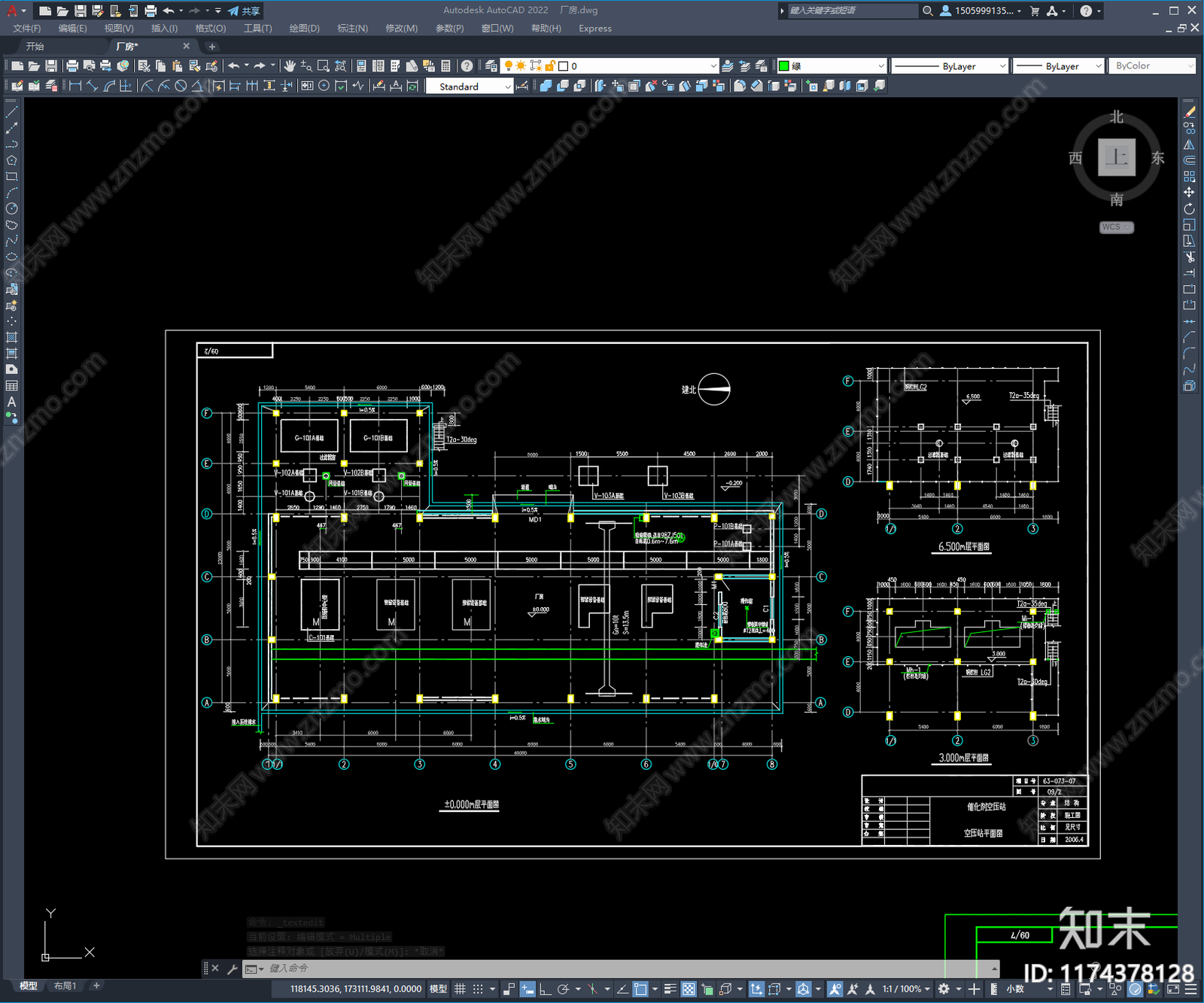This screenshot has width=1204, height=1003.
Task: Open the first ByLayer linetype dropdown
Action: coord(950,66)
